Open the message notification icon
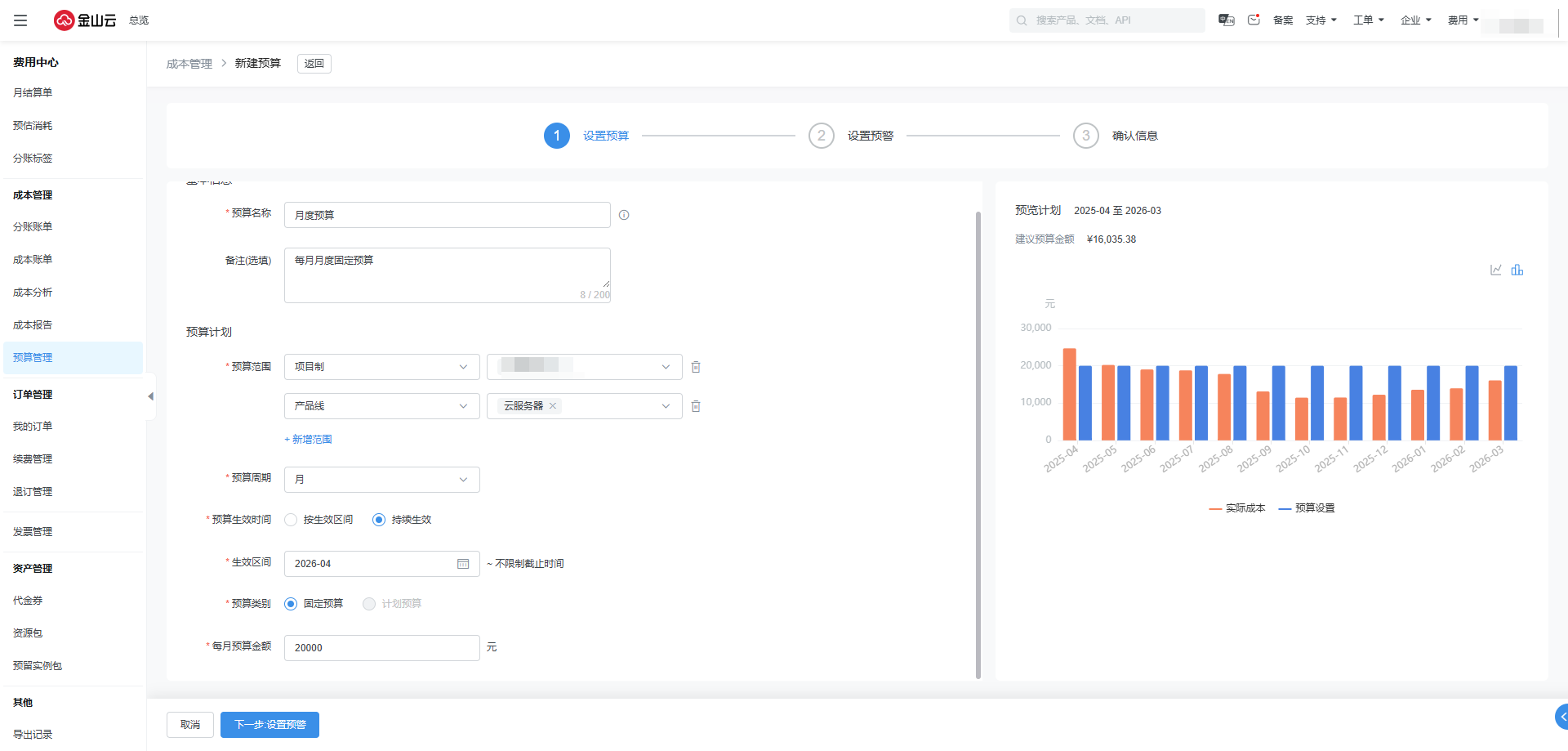The width and height of the screenshot is (1568, 751). (x=1254, y=20)
